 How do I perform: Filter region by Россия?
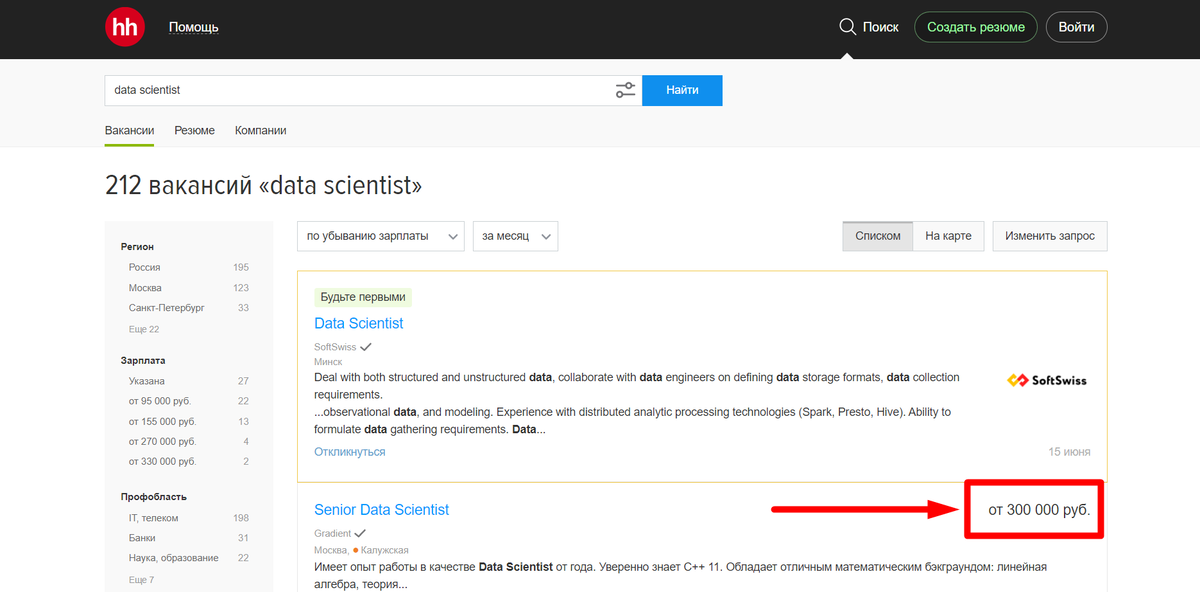click(x=144, y=267)
